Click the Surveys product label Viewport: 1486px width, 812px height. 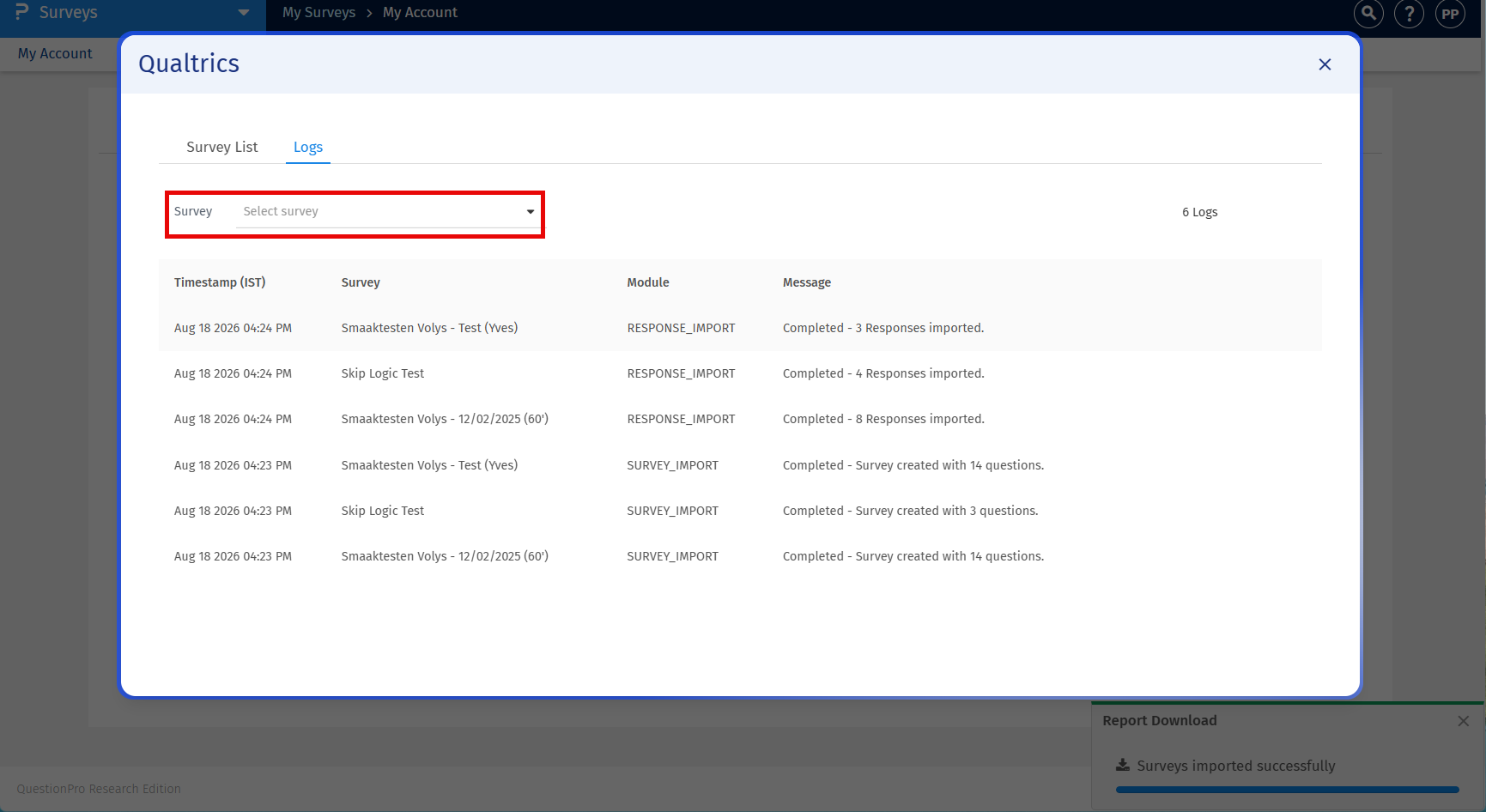(x=69, y=12)
